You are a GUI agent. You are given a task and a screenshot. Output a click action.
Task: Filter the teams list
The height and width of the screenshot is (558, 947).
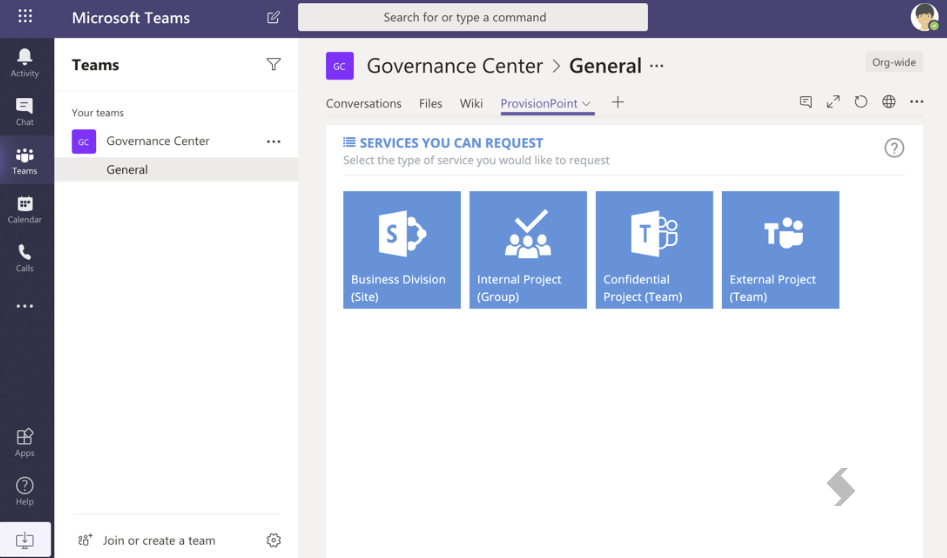point(274,64)
